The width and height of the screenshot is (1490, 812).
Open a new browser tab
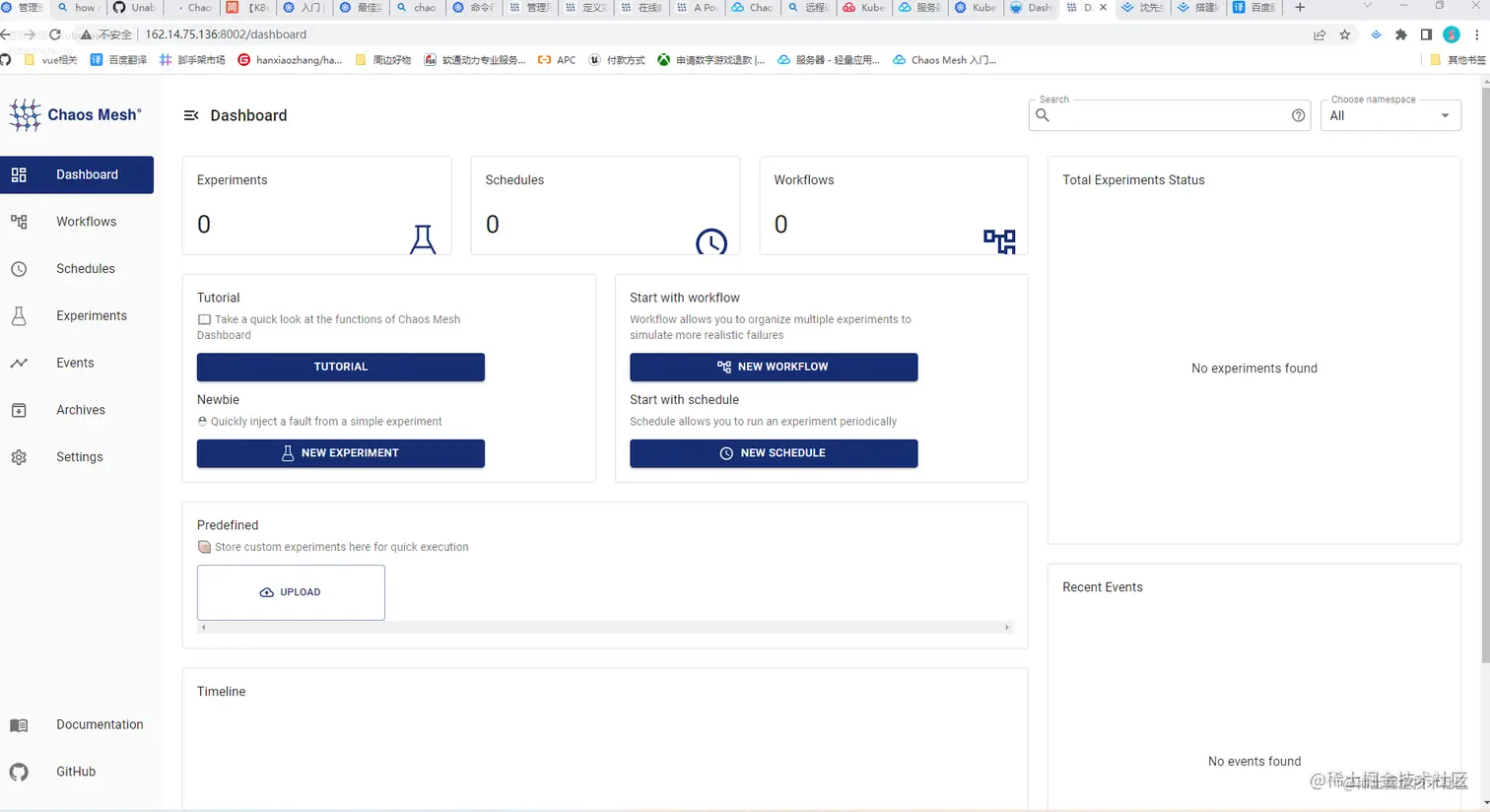point(1300,8)
